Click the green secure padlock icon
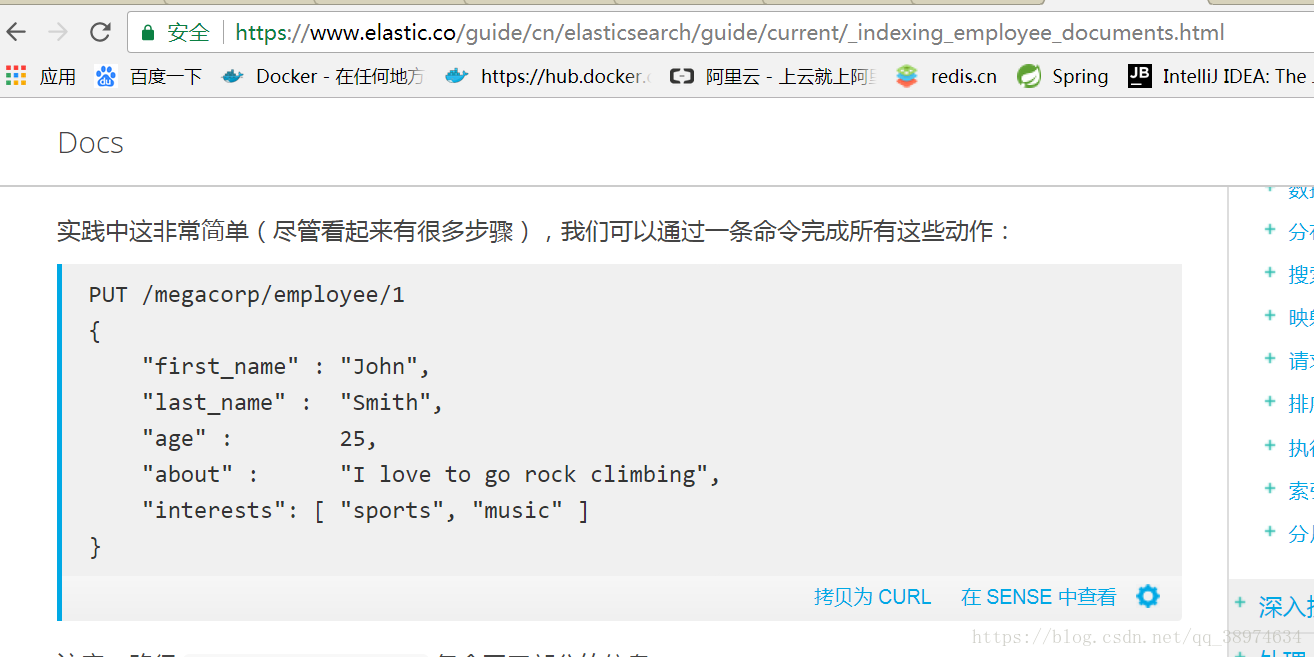This screenshot has width=1314, height=657. [x=148, y=33]
